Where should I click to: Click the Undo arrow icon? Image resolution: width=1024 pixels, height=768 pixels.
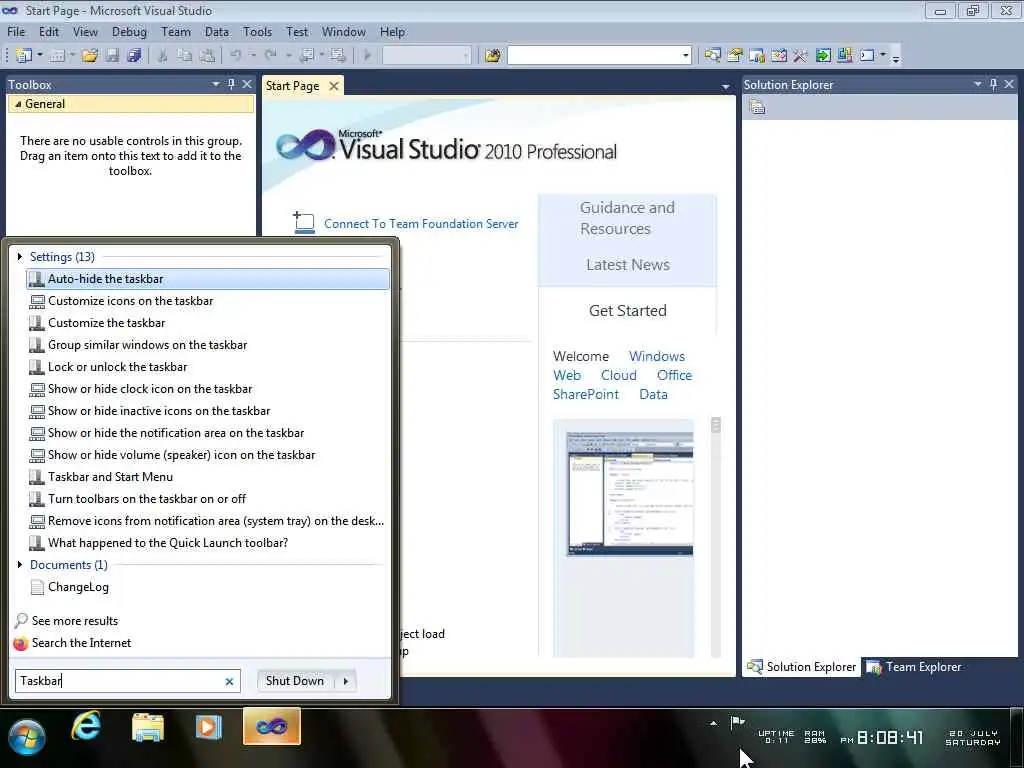coord(236,56)
